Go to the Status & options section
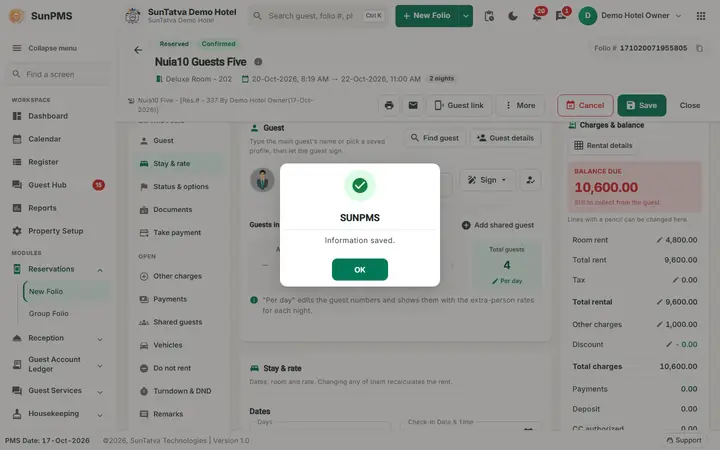Viewport: 720px width, 450px height. [x=180, y=186]
